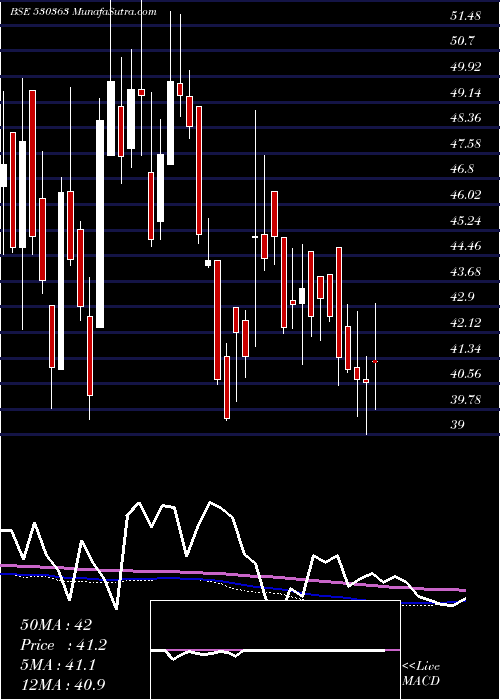
Task: Click the 39 price axis label
Action: (458, 425)
